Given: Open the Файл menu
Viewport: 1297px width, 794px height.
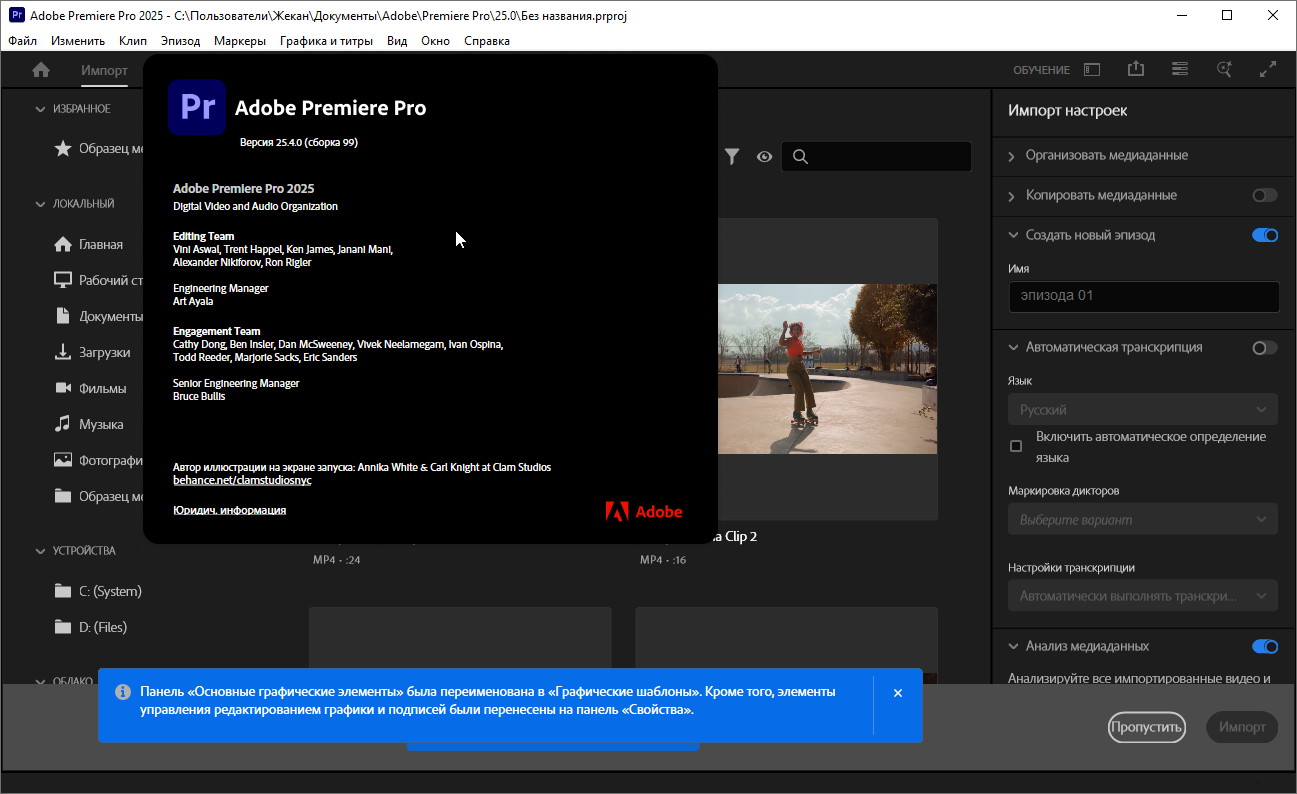Looking at the screenshot, I should pos(22,41).
